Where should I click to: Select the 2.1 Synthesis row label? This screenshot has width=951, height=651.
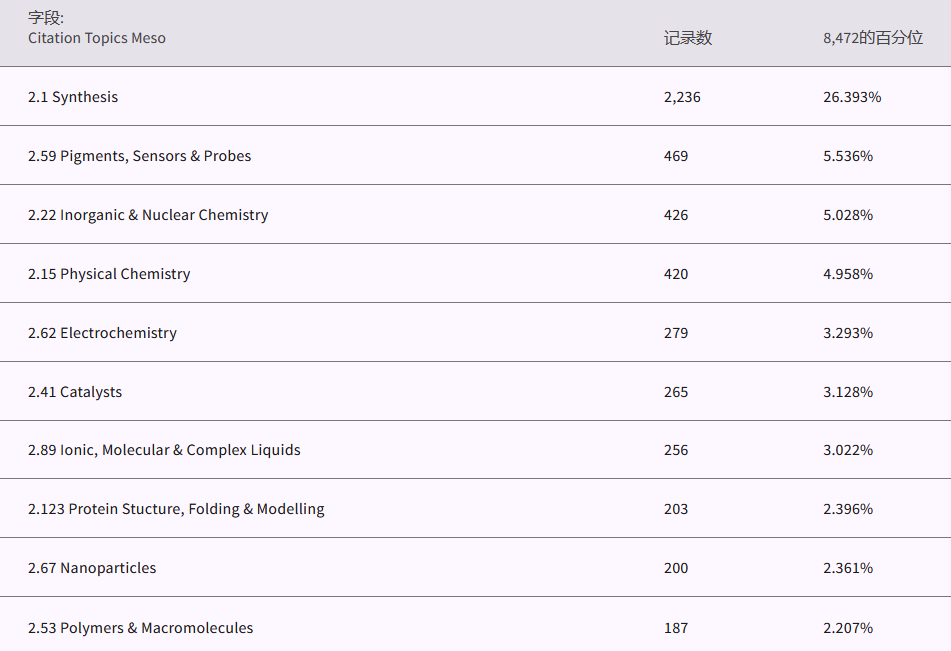click(73, 97)
